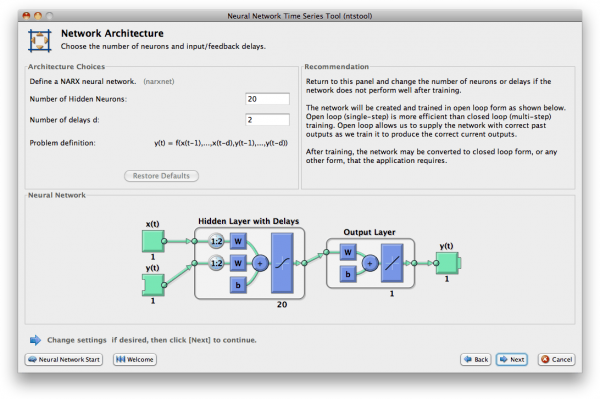
Task: Click the Recommendation panel title
Action: click(x=336, y=67)
